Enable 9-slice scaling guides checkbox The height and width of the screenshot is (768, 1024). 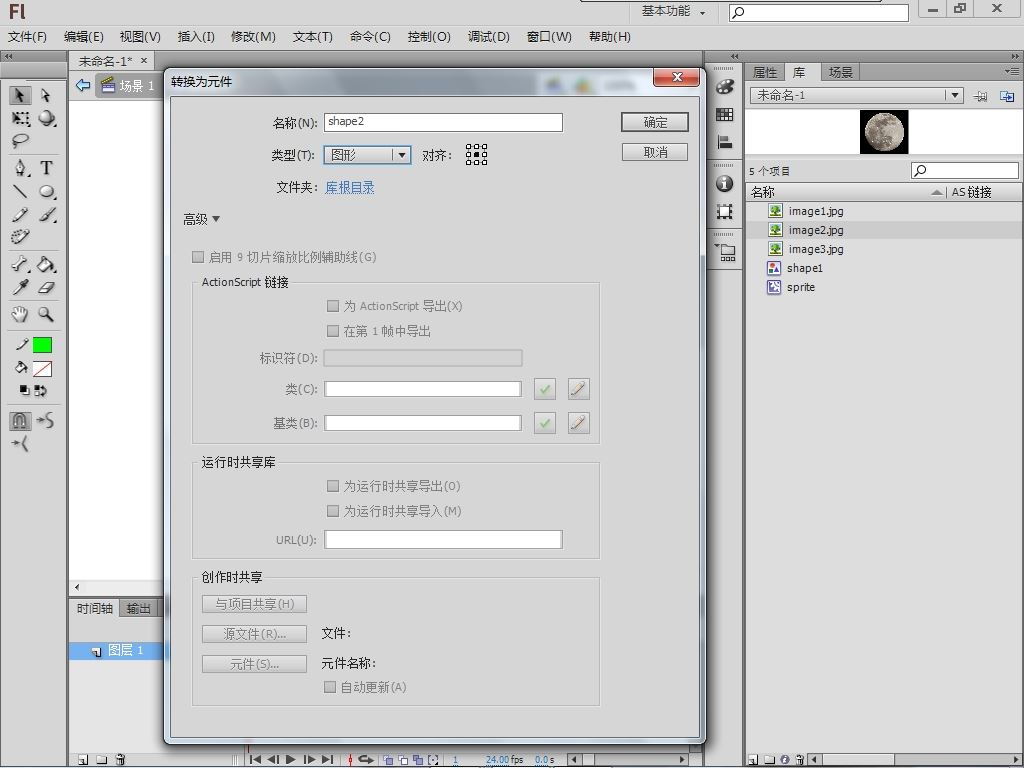[198, 257]
